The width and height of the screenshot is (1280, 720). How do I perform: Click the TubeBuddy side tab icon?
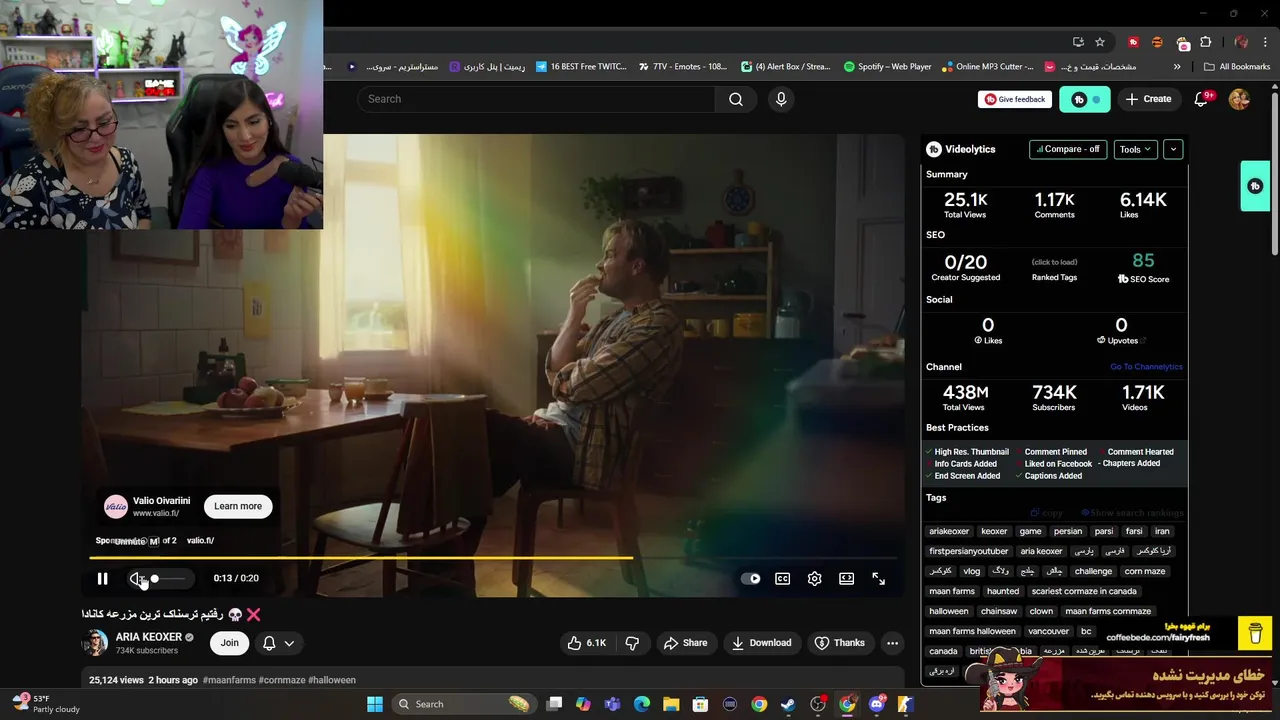click(1255, 186)
